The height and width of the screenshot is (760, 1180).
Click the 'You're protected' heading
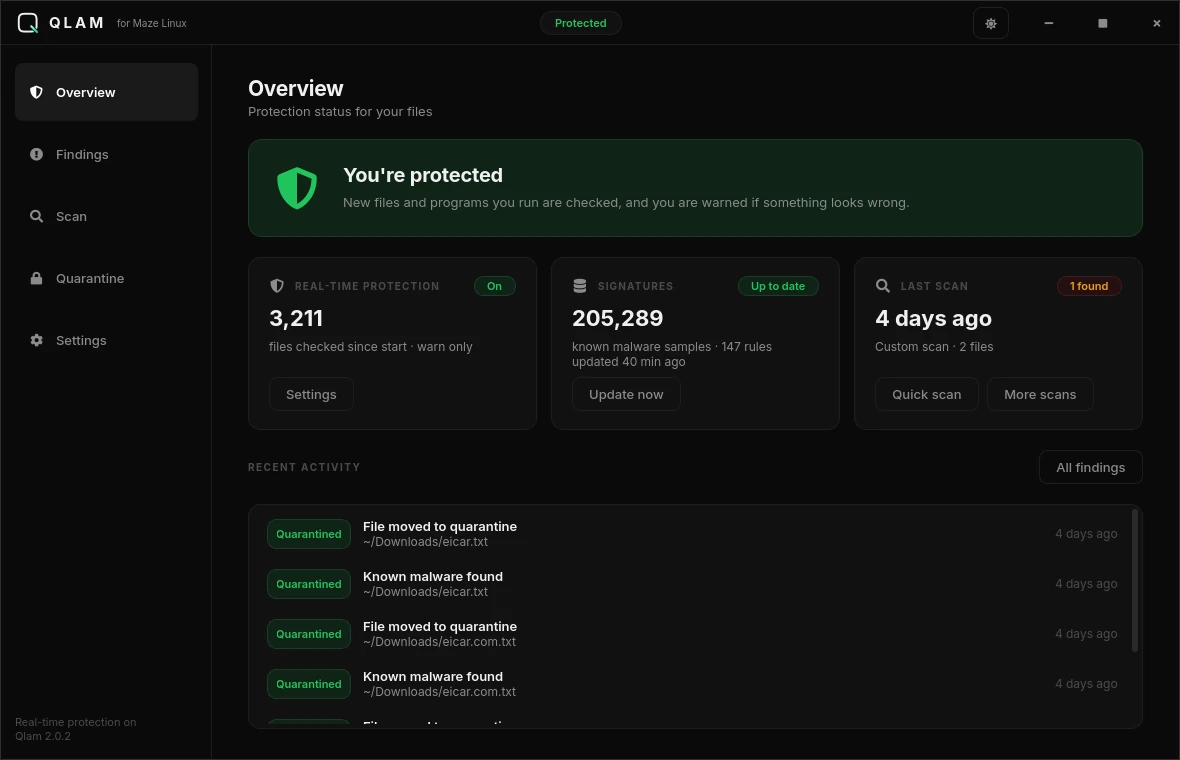click(423, 175)
